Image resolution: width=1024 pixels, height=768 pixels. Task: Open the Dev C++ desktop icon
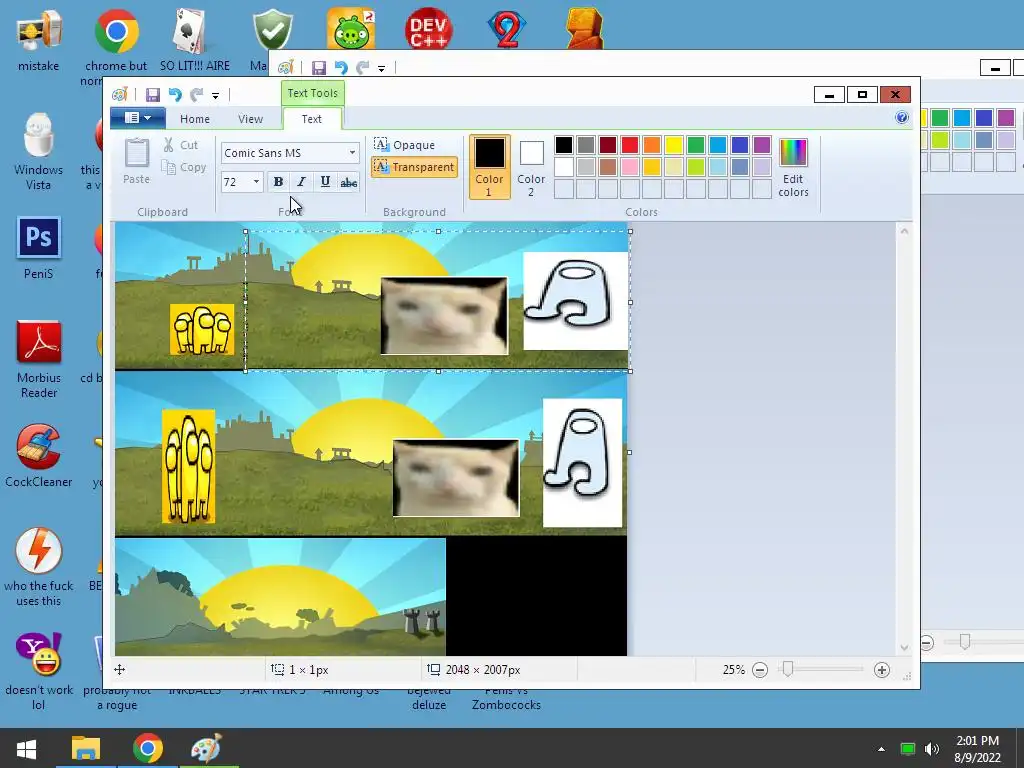point(428,28)
